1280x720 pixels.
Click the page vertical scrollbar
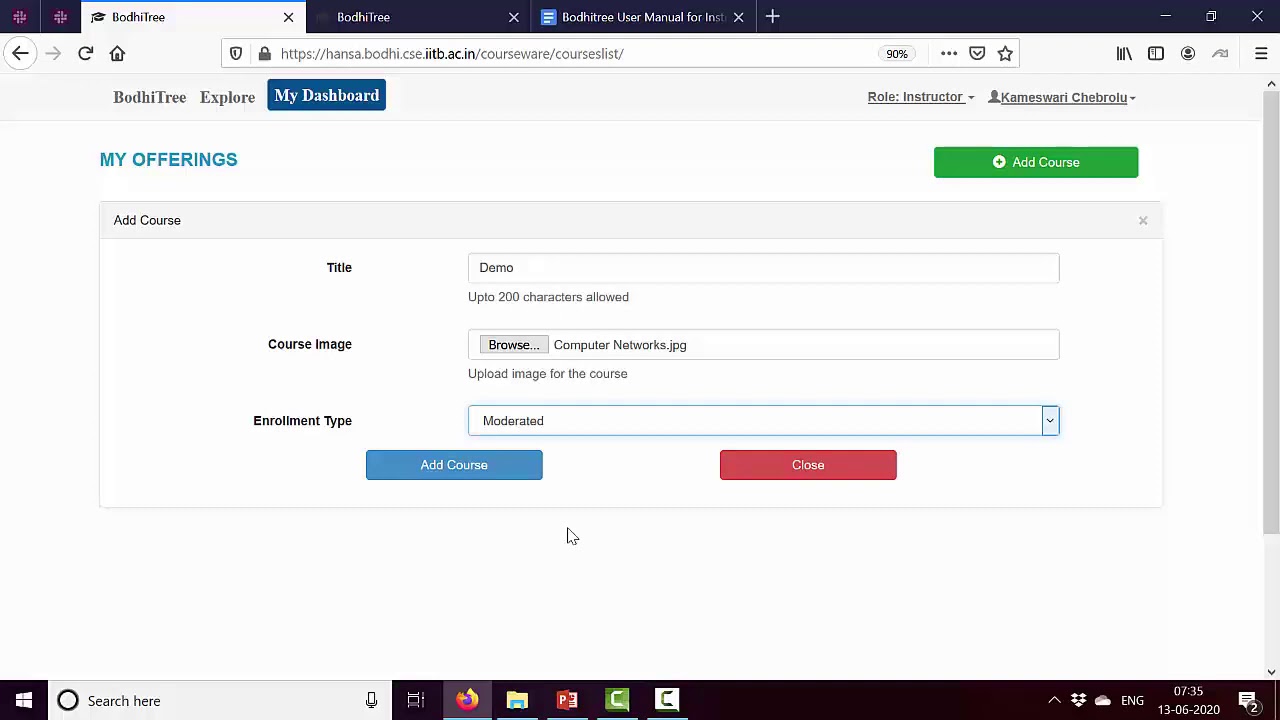click(1271, 310)
